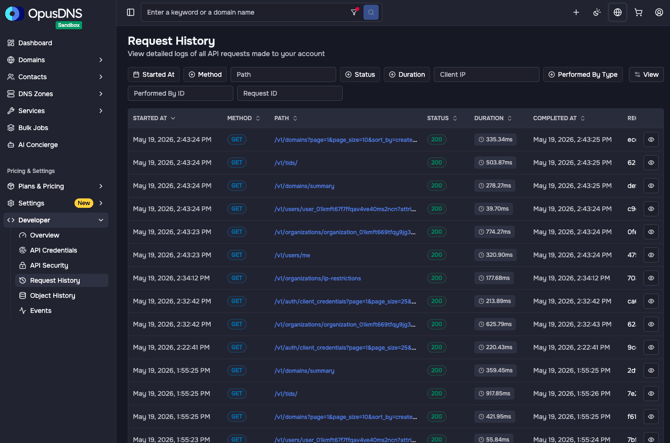View details of the 625.79ms request

click(651, 324)
